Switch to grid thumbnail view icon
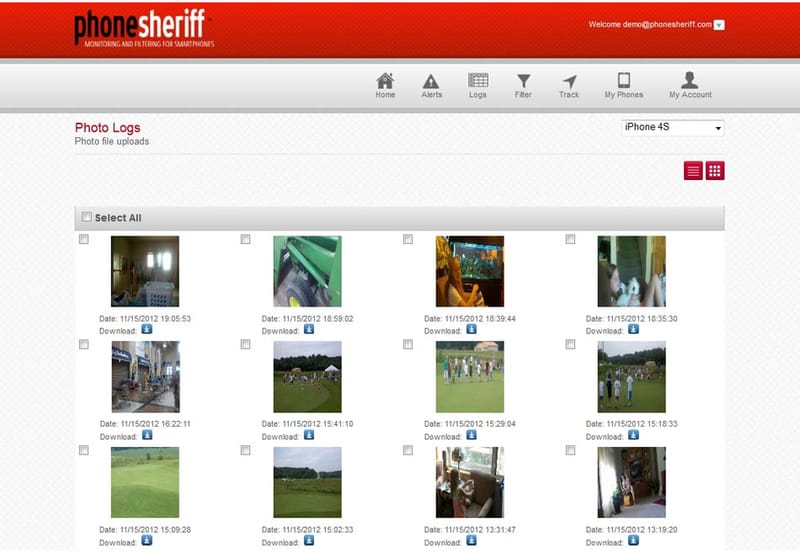The height and width of the screenshot is (553, 800). [x=715, y=171]
